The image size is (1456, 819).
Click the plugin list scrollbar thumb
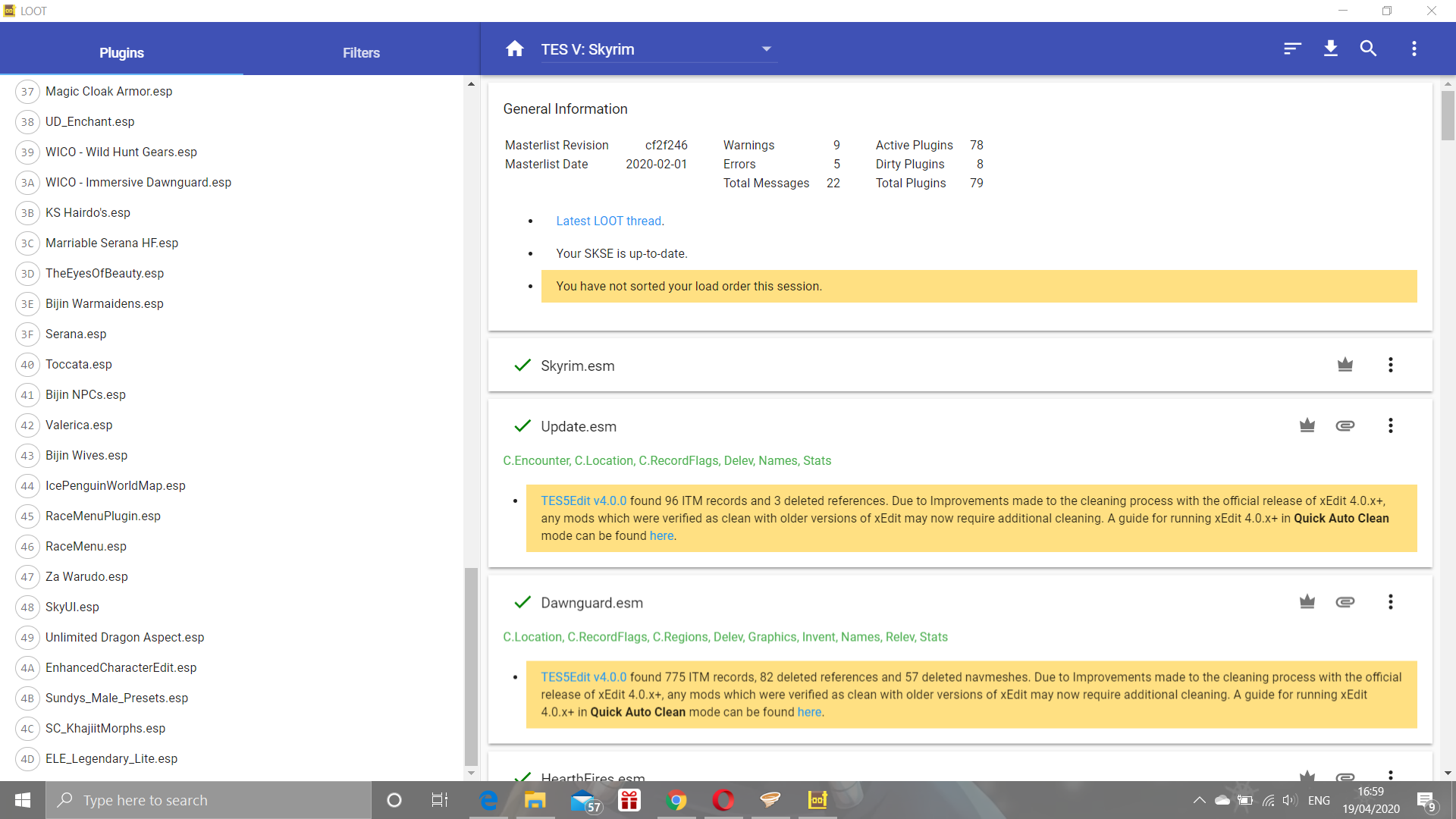click(x=471, y=667)
